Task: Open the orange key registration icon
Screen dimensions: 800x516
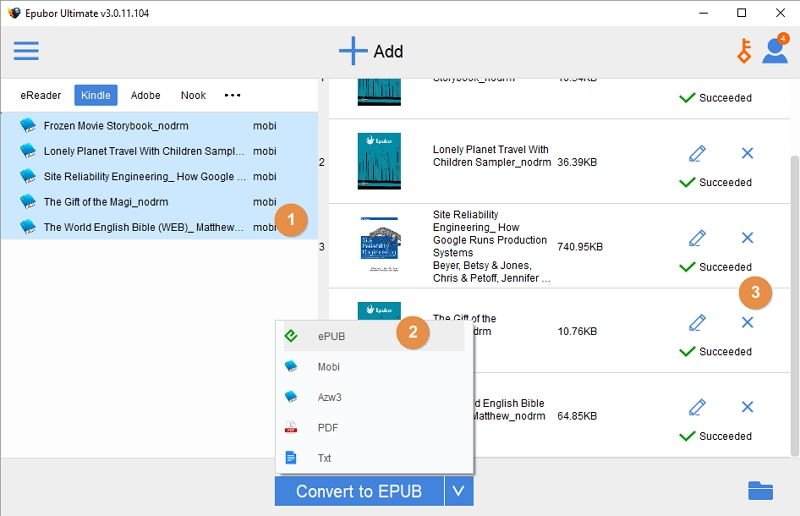Action: point(744,51)
